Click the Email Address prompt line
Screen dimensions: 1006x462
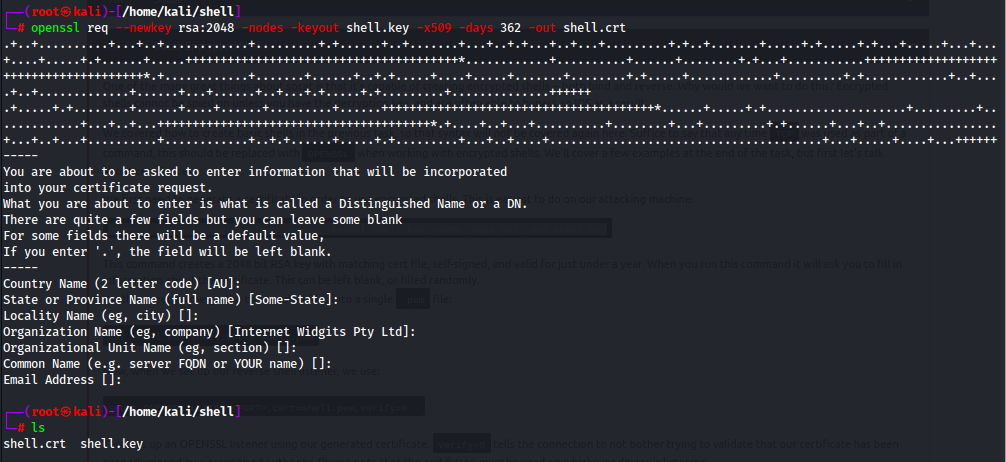[x=62, y=380]
